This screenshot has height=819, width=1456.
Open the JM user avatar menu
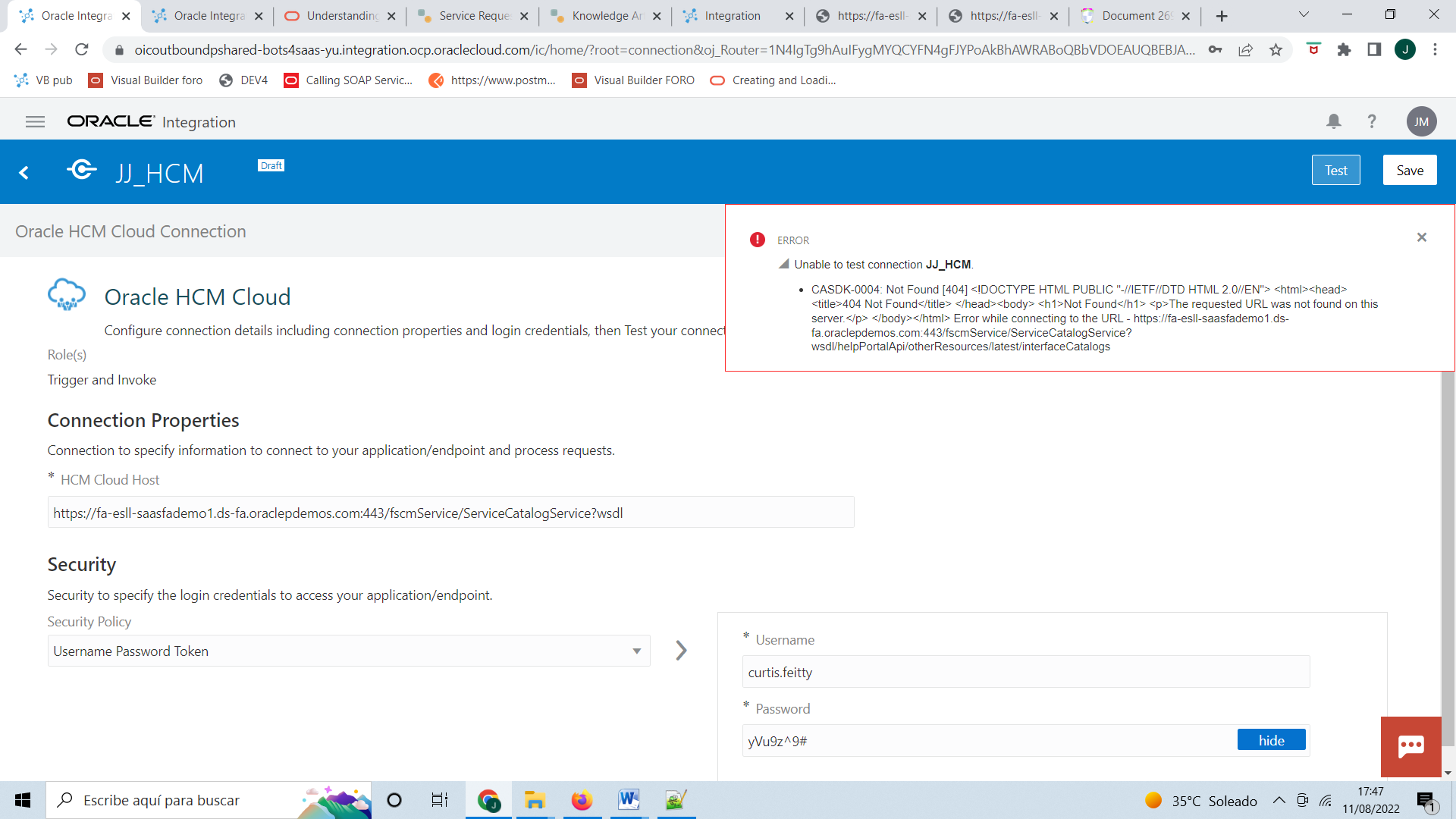1421,121
